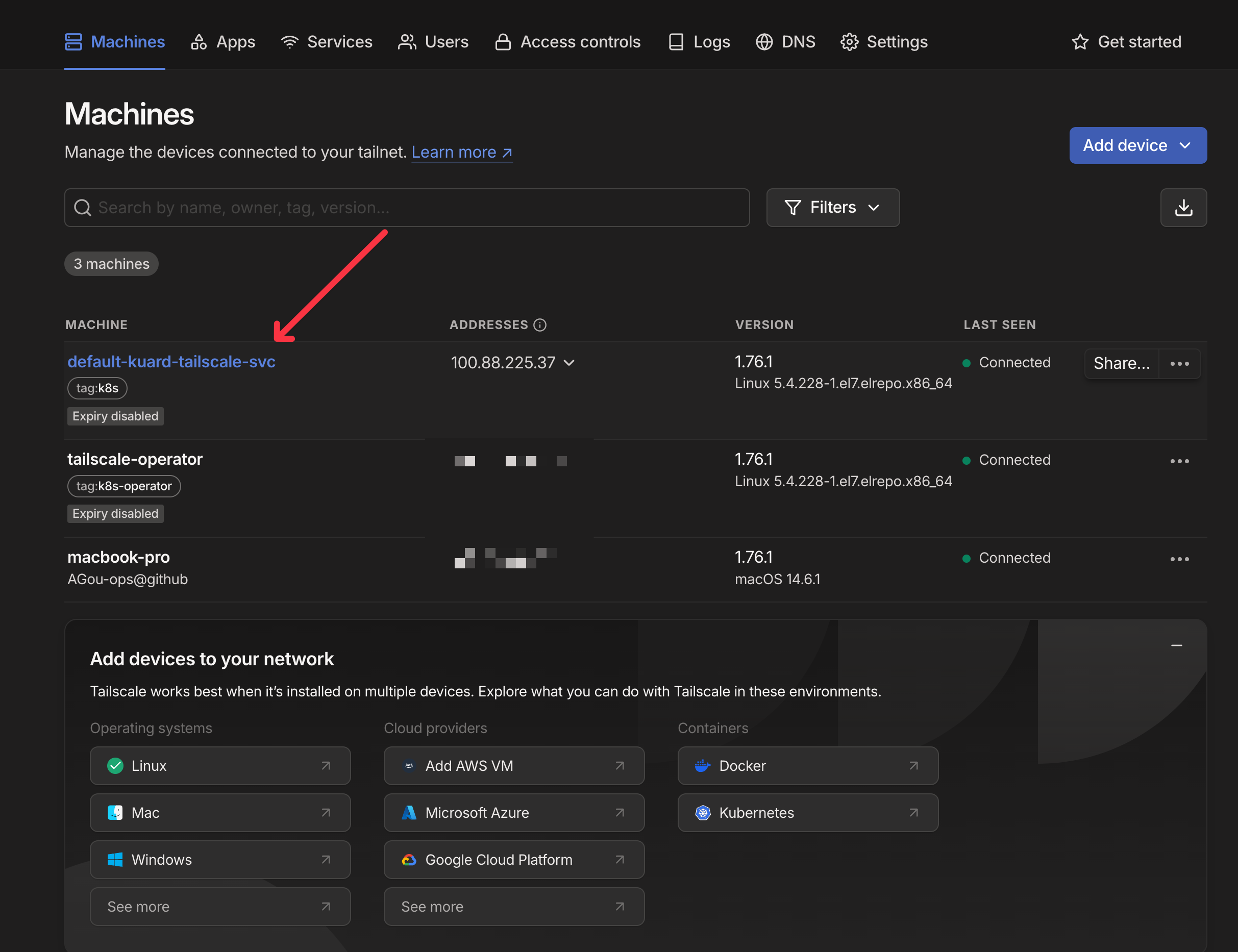Screen dimensions: 1238x952
Task: Open the Docker guide
Action: [808, 766]
